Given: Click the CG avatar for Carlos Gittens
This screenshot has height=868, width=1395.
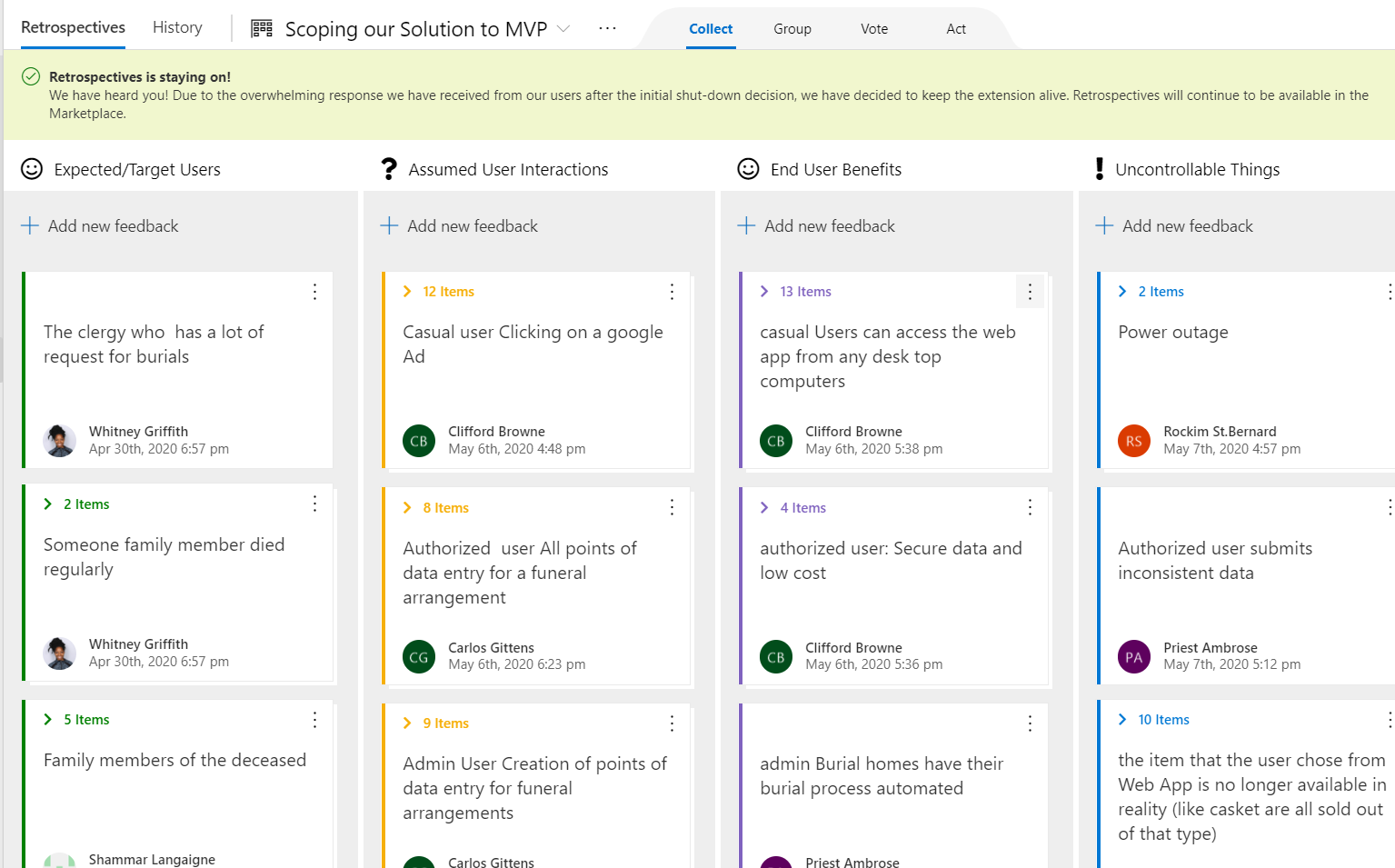Looking at the screenshot, I should click(x=419, y=657).
